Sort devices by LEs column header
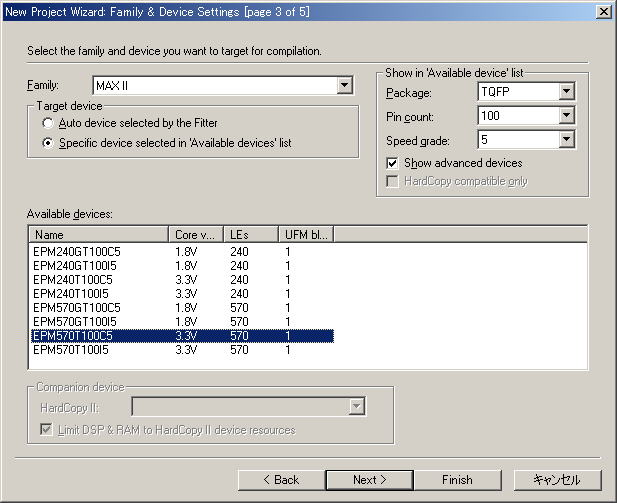Screen dimensions: 617x503 pyautogui.click(x=251, y=235)
